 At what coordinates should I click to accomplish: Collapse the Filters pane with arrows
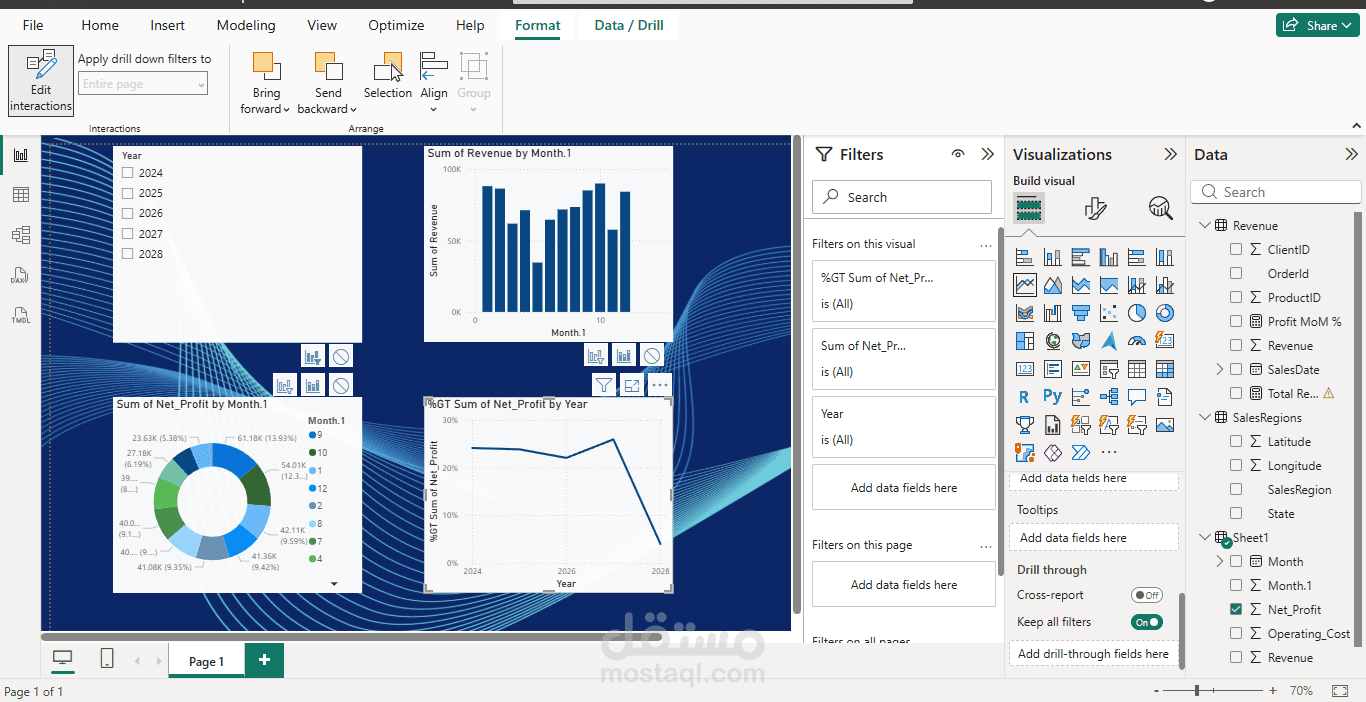(987, 154)
